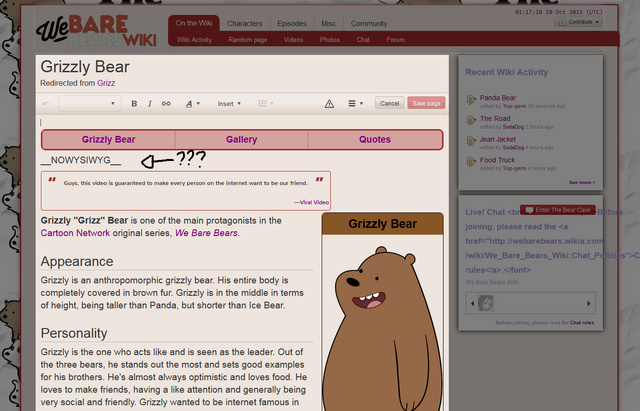640x411 pixels.
Task: Undo the last edit with the arrow icon
Action: tap(46, 104)
